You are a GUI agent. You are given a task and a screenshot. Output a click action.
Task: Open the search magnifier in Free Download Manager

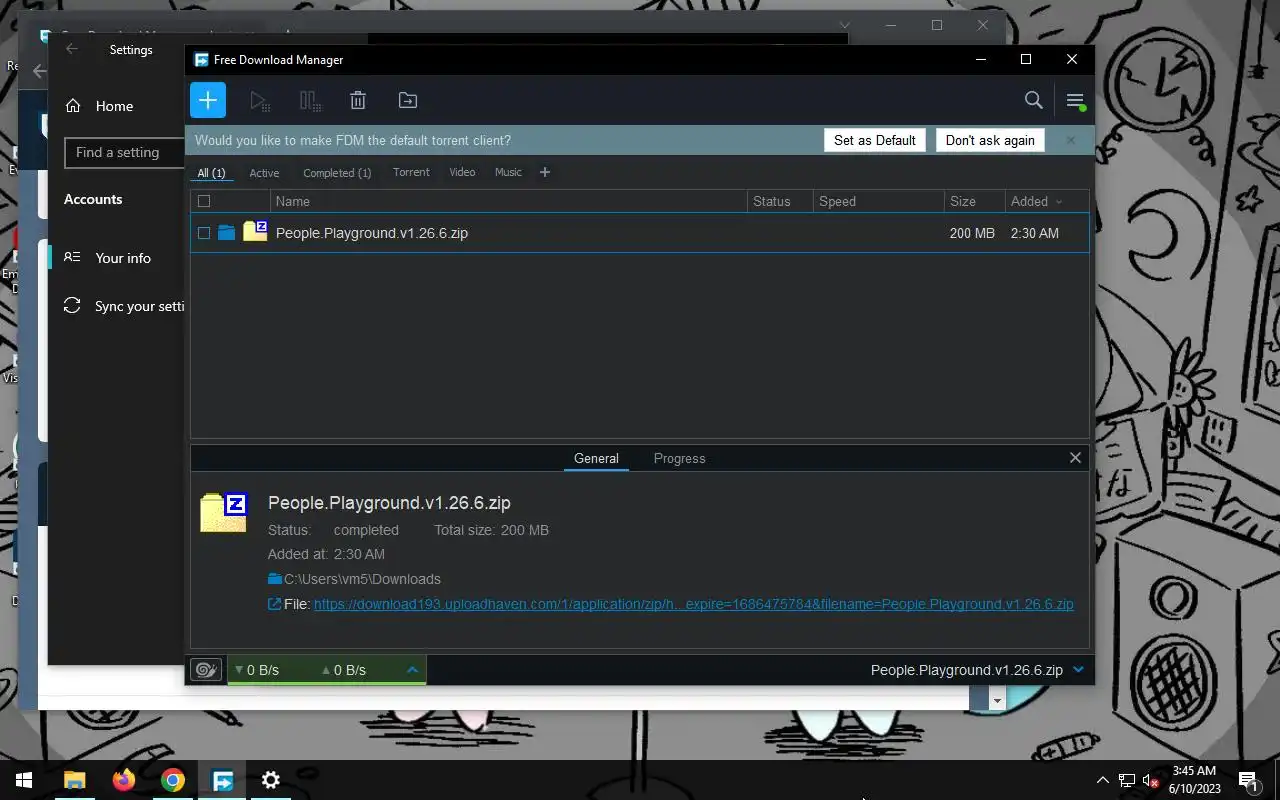tap(1034, 100)
